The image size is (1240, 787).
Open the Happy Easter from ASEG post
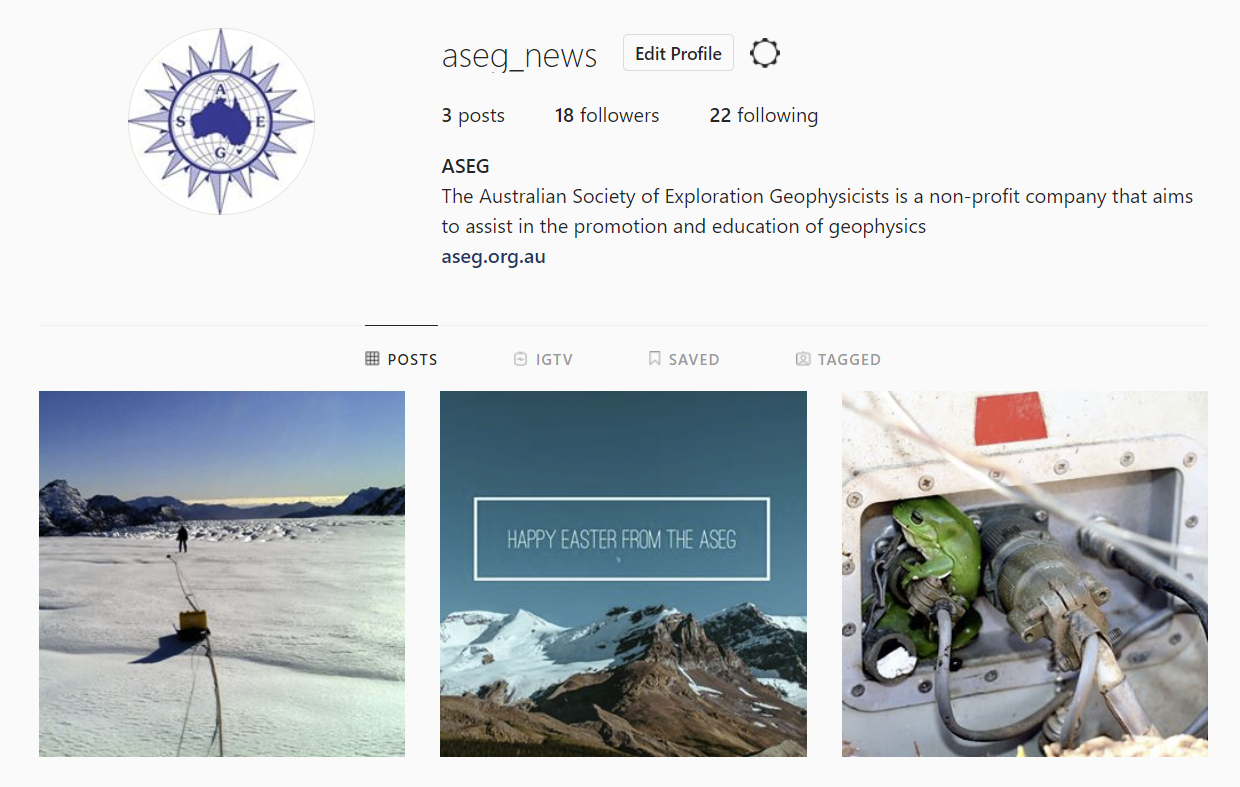coord(623,573)
